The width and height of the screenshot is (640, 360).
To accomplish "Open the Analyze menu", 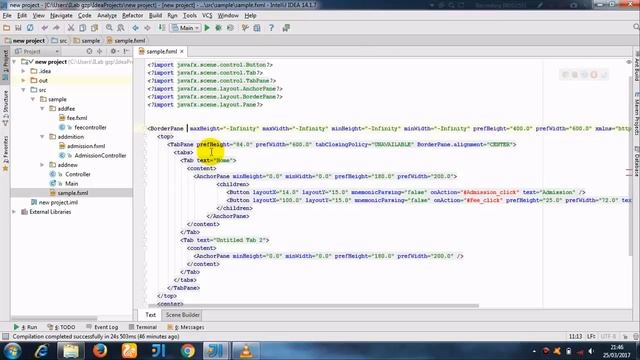I will [x=107, y=16].
